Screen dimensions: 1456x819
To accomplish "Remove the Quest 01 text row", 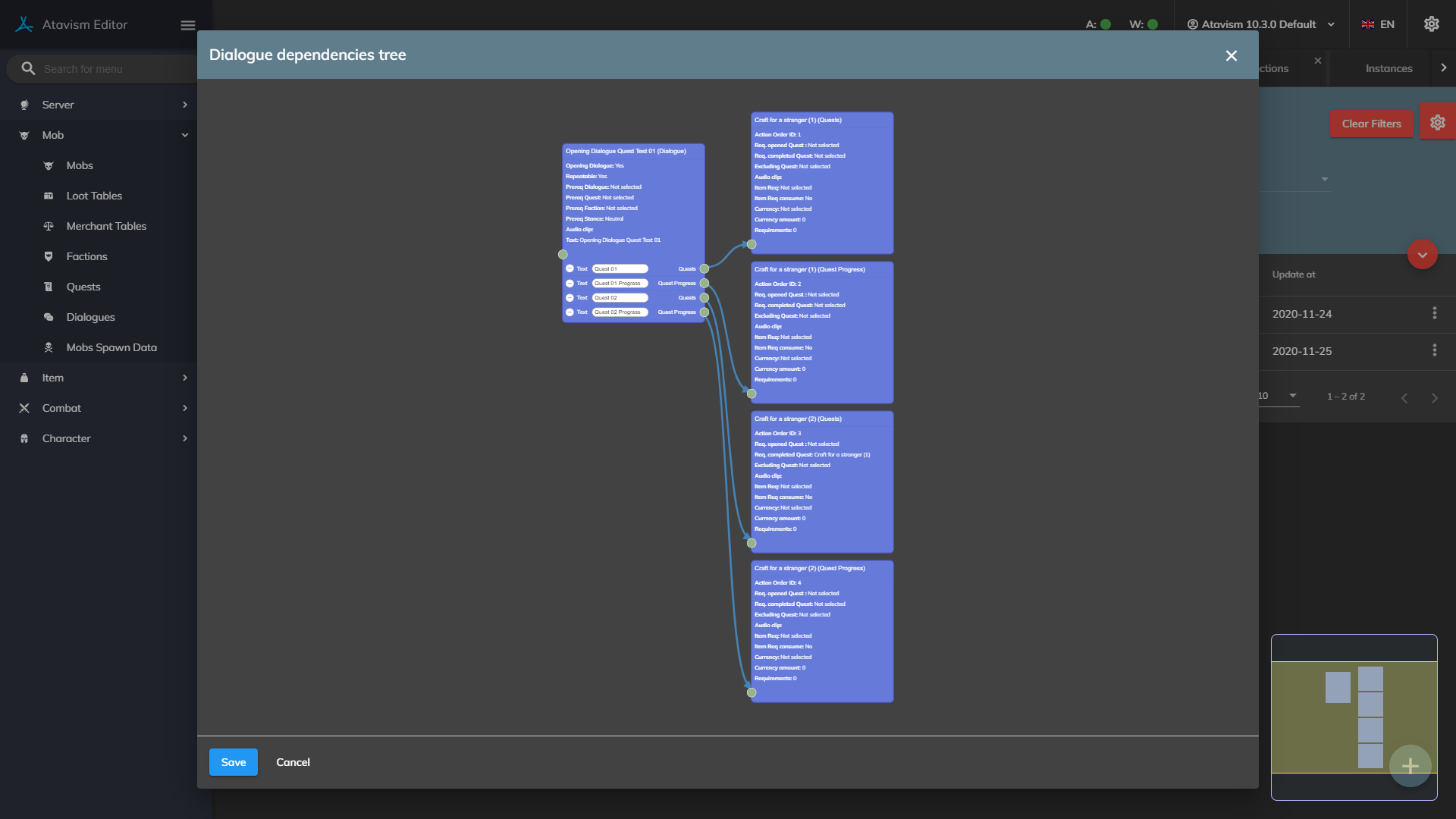I will tap(570, 268).
